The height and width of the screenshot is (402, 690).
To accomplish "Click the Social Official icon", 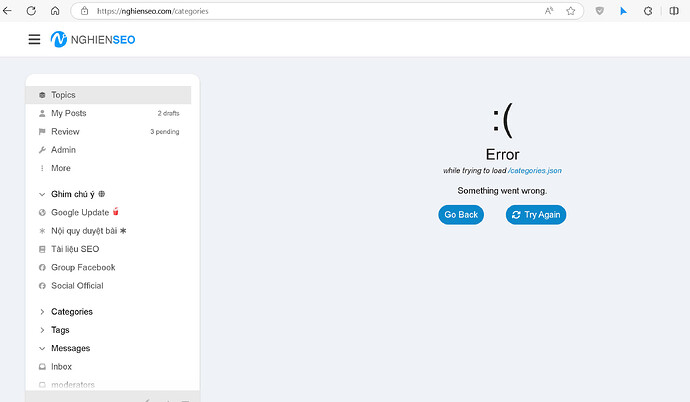I will click(42, 286).
